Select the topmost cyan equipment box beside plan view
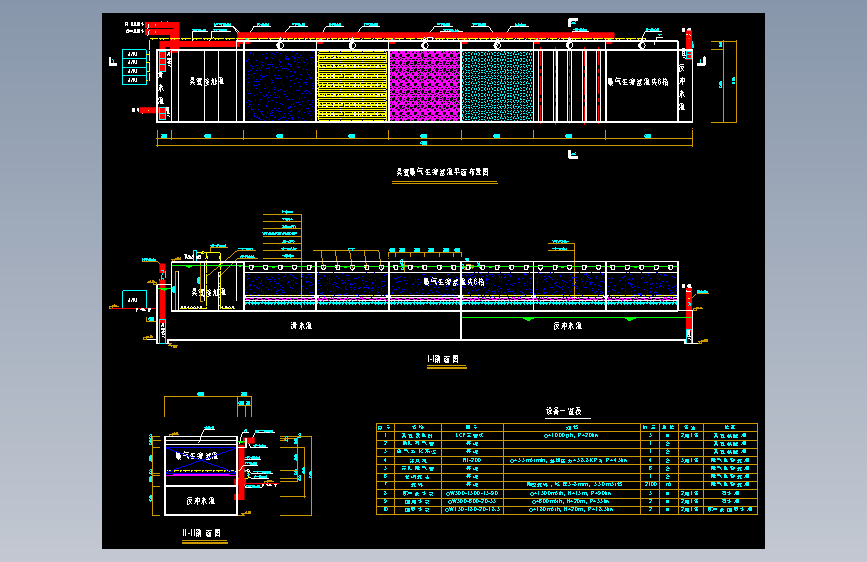This screenshot has height=562, width=867. (x=134, y=54)
